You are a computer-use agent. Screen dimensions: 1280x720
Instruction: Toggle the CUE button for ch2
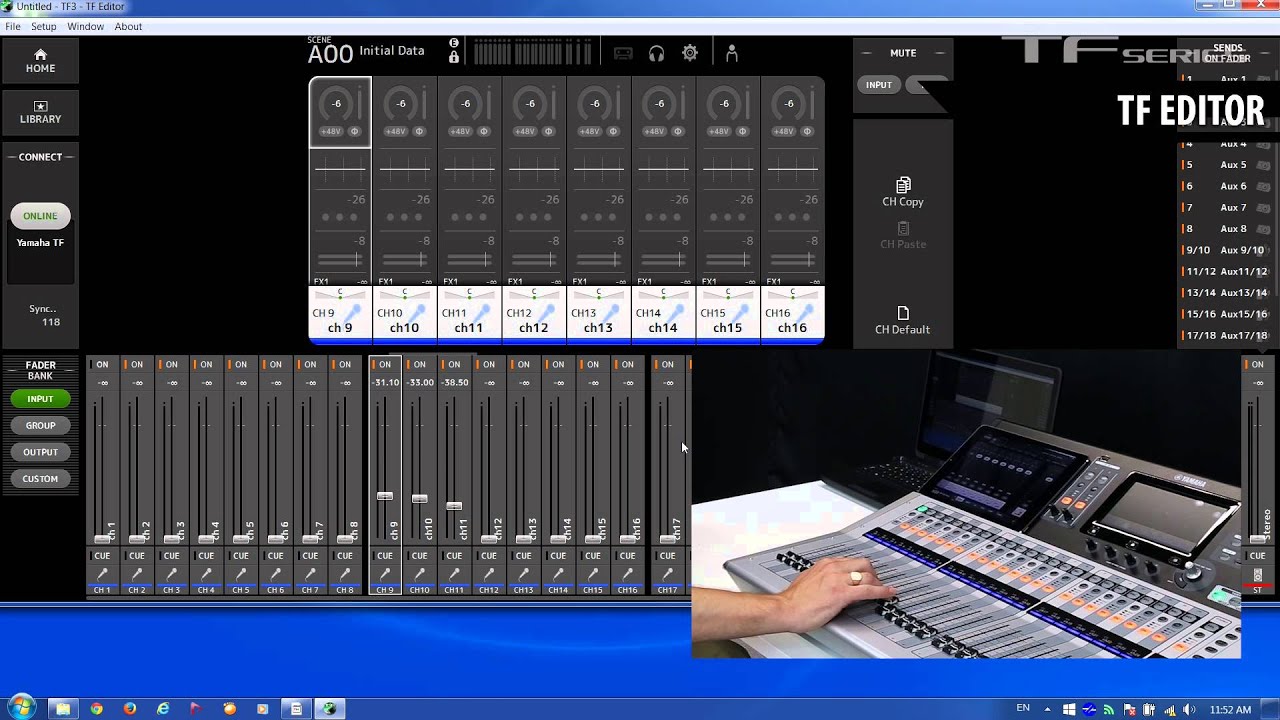137,555
